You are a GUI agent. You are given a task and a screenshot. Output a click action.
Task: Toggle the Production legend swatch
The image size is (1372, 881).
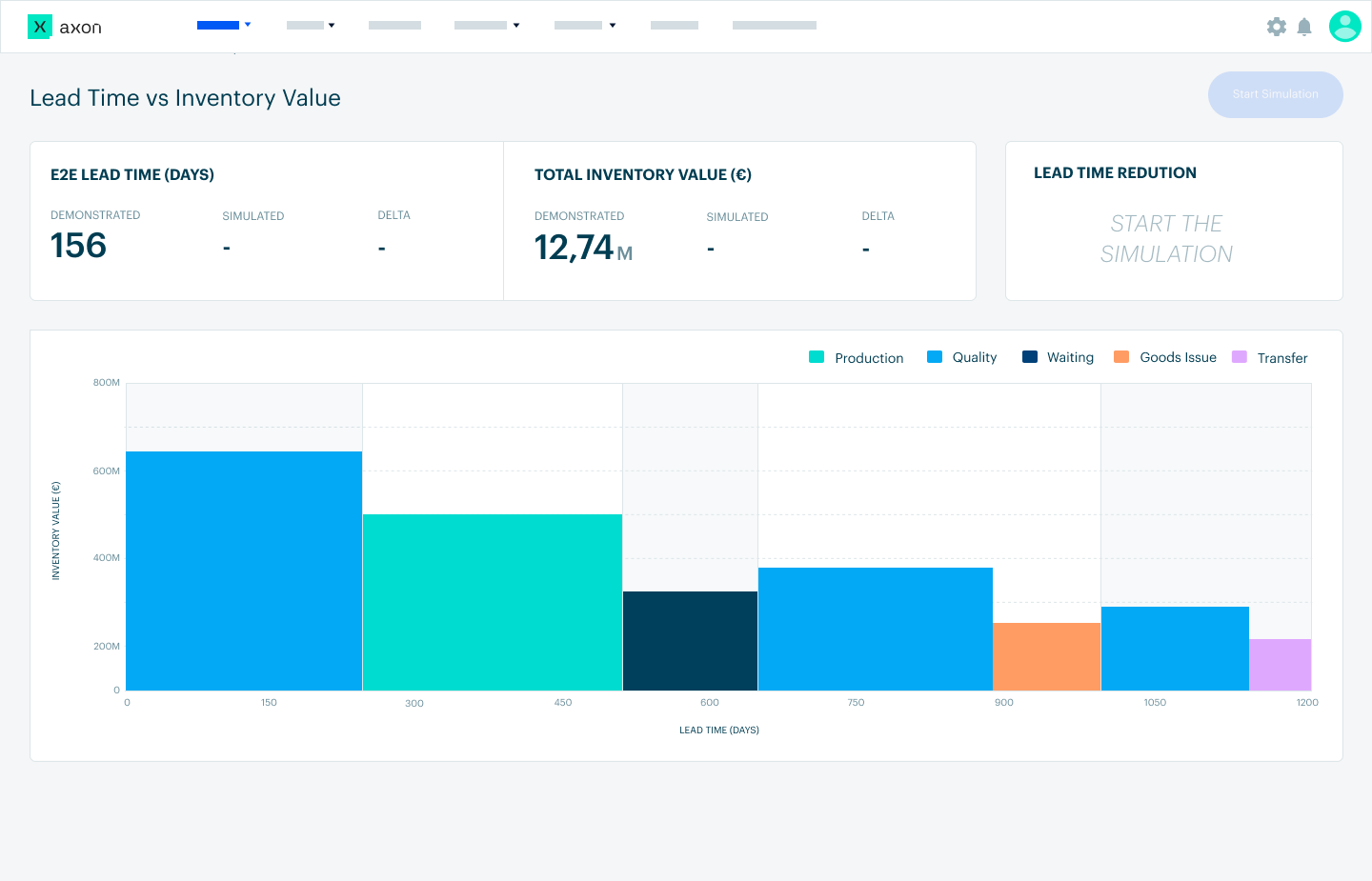coord(817,357)
